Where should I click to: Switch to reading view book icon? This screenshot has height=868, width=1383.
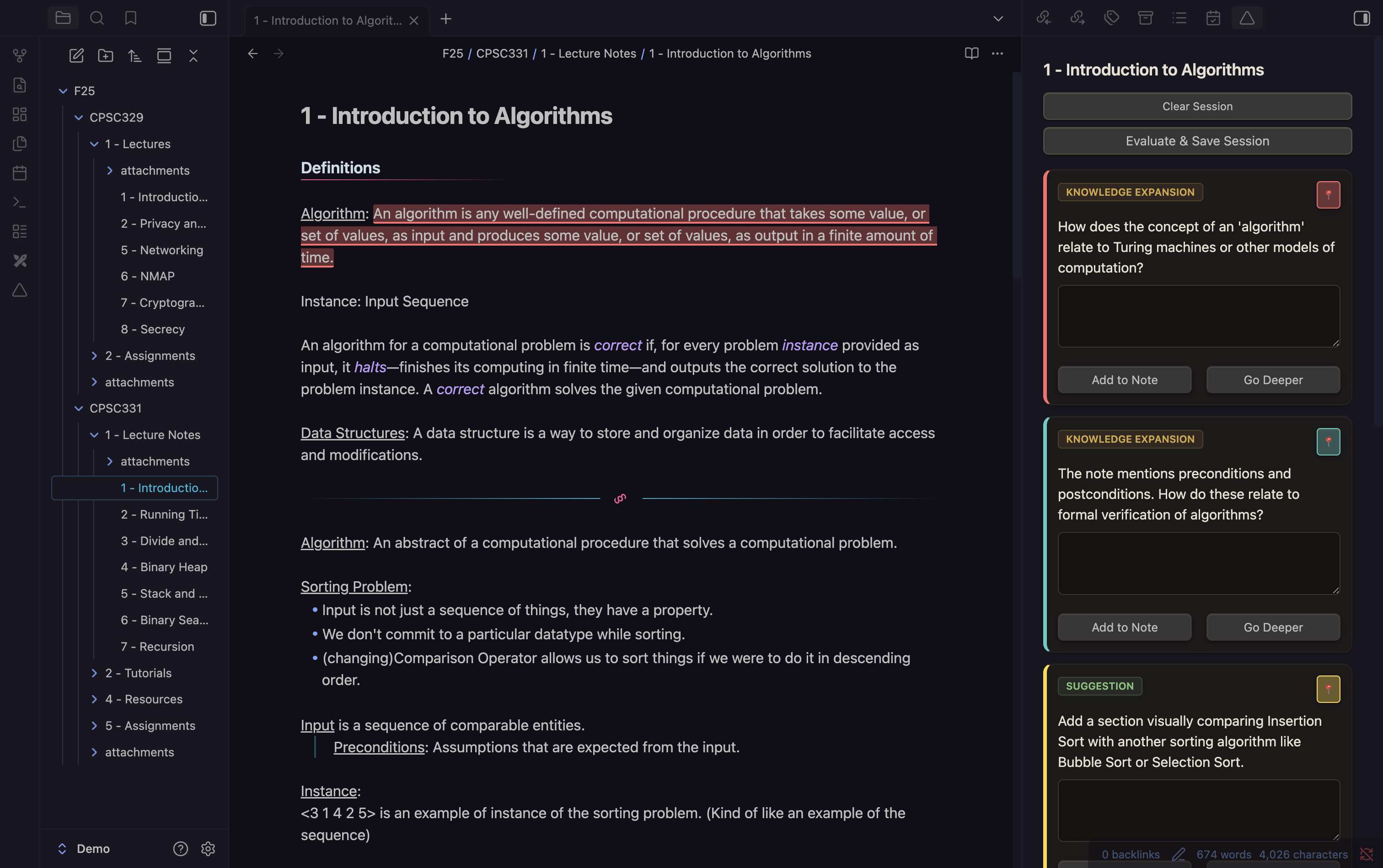[971, 54]
